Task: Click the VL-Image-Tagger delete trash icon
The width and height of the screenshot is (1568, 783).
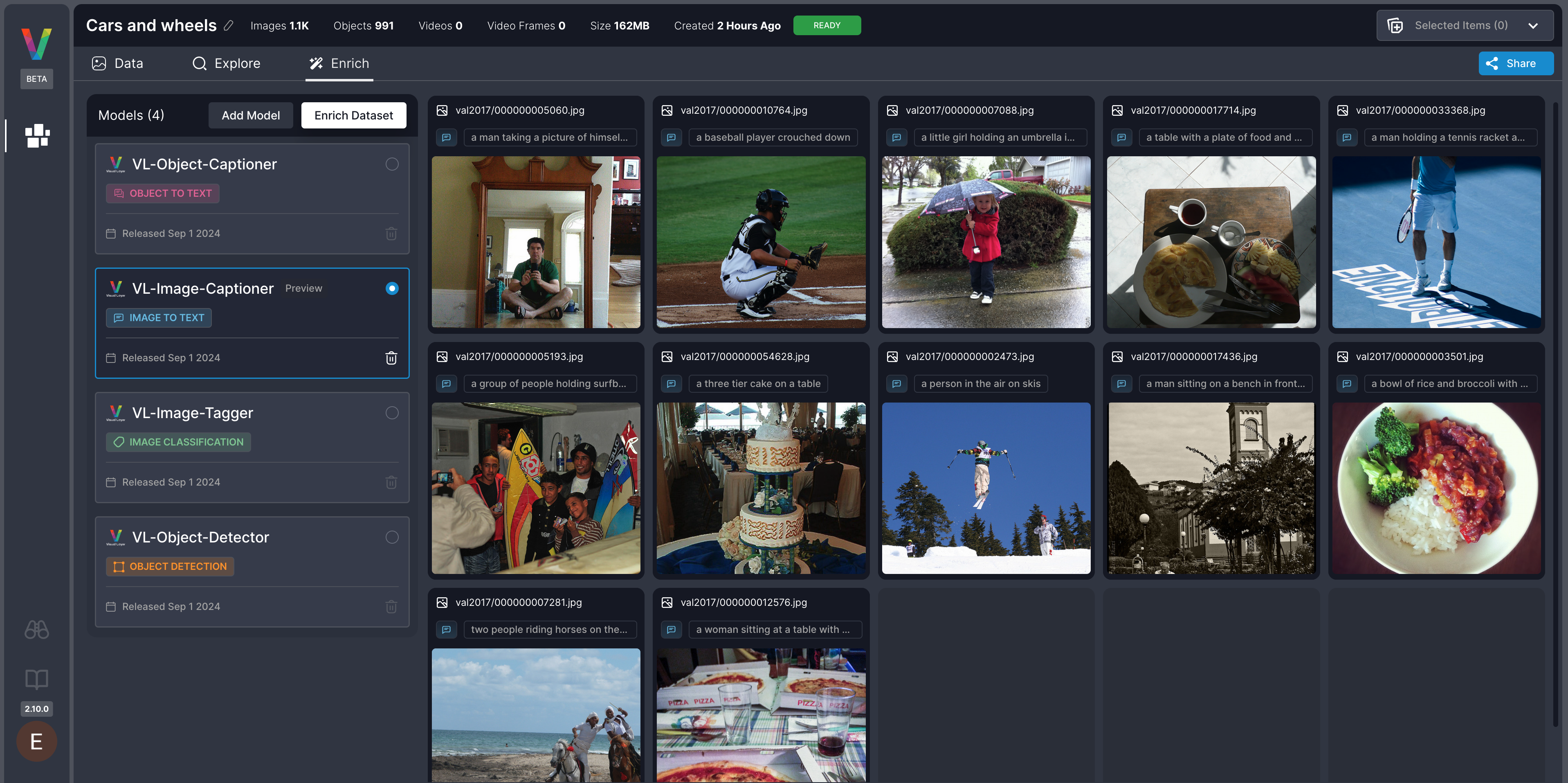Action: [392, 482]
